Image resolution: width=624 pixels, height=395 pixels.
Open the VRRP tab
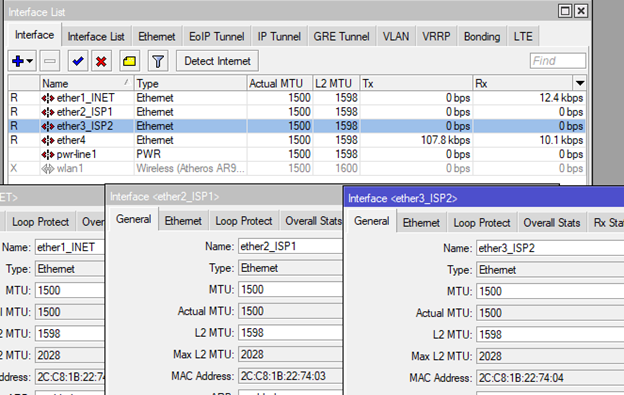(x=436, y=37)
